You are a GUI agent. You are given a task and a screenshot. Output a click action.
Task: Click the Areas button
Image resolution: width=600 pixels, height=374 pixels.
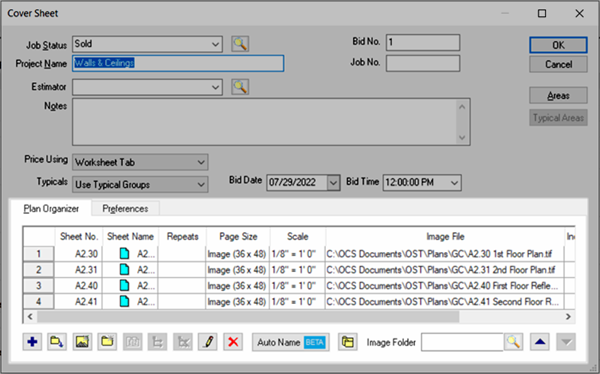pyautogui.click(x=558, y=95)
